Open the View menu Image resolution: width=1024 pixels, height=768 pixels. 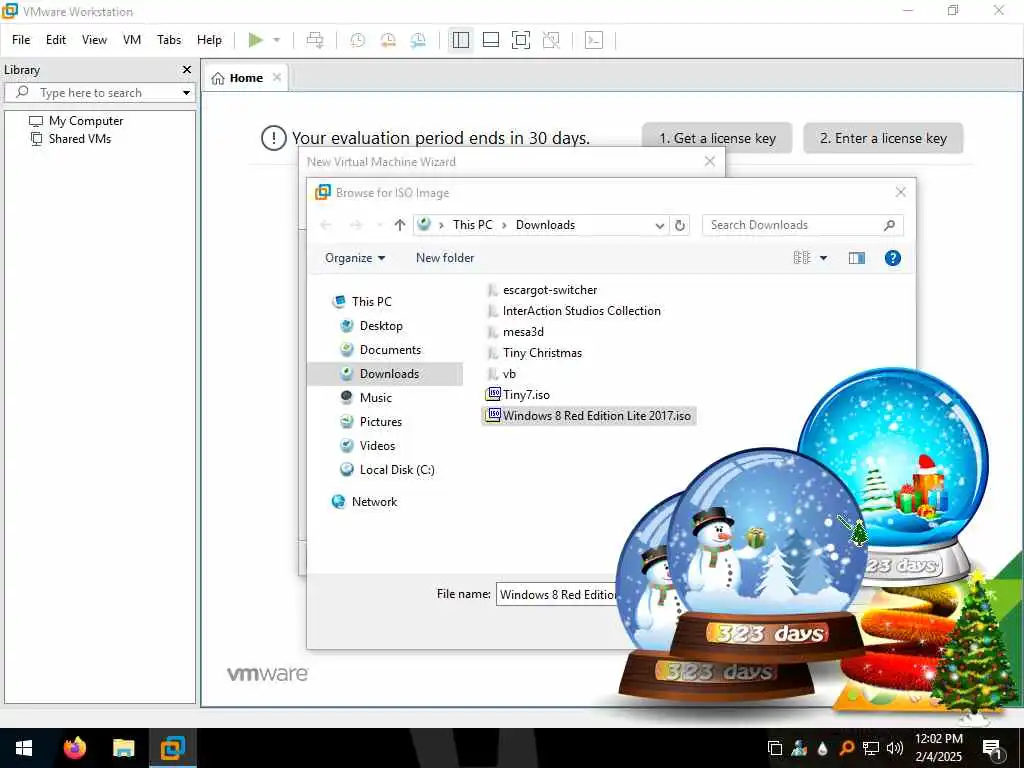[x=94, y=40]
